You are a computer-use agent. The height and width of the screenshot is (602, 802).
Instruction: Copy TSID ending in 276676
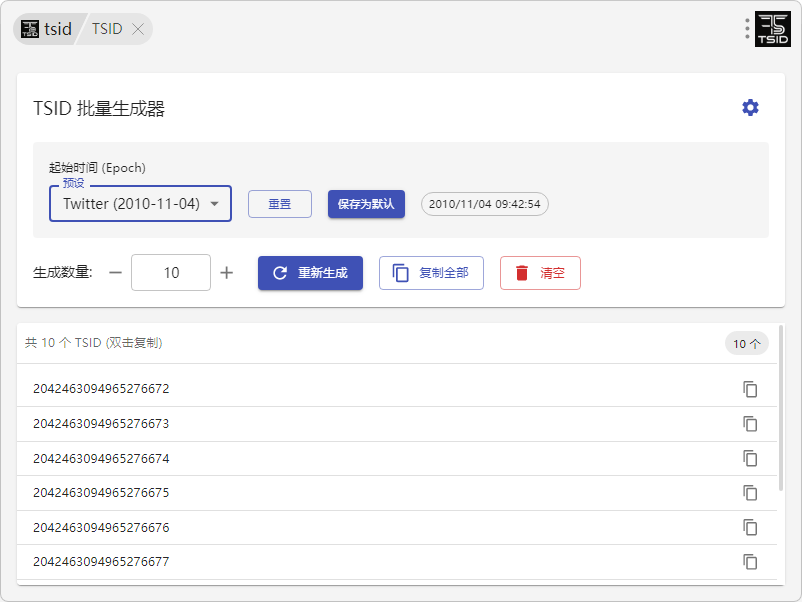coord(750,527)
